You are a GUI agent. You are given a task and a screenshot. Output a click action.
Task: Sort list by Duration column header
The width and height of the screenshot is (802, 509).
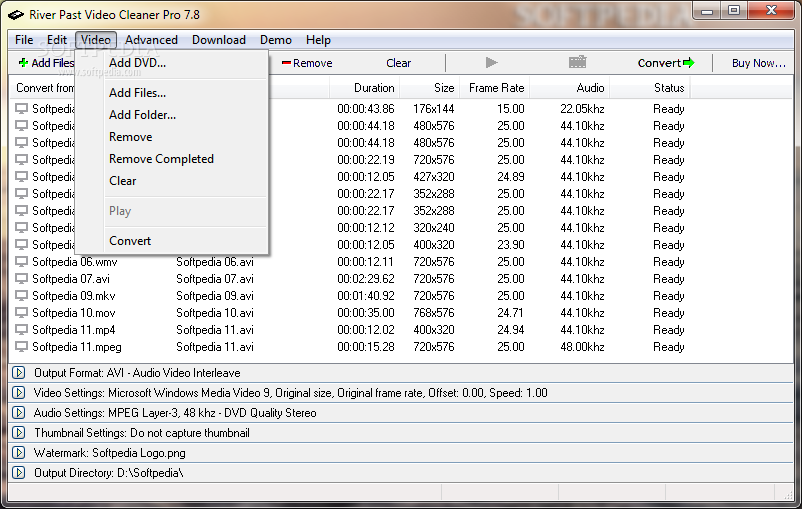pos(364,88)
